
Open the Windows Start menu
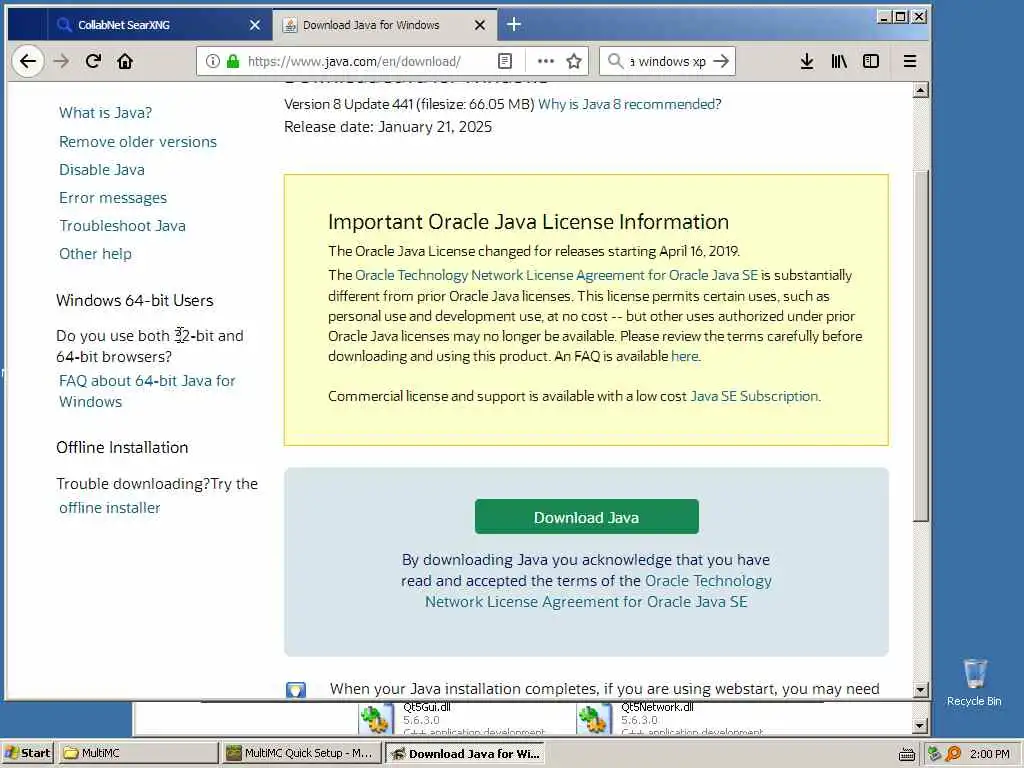click(28, 753)
